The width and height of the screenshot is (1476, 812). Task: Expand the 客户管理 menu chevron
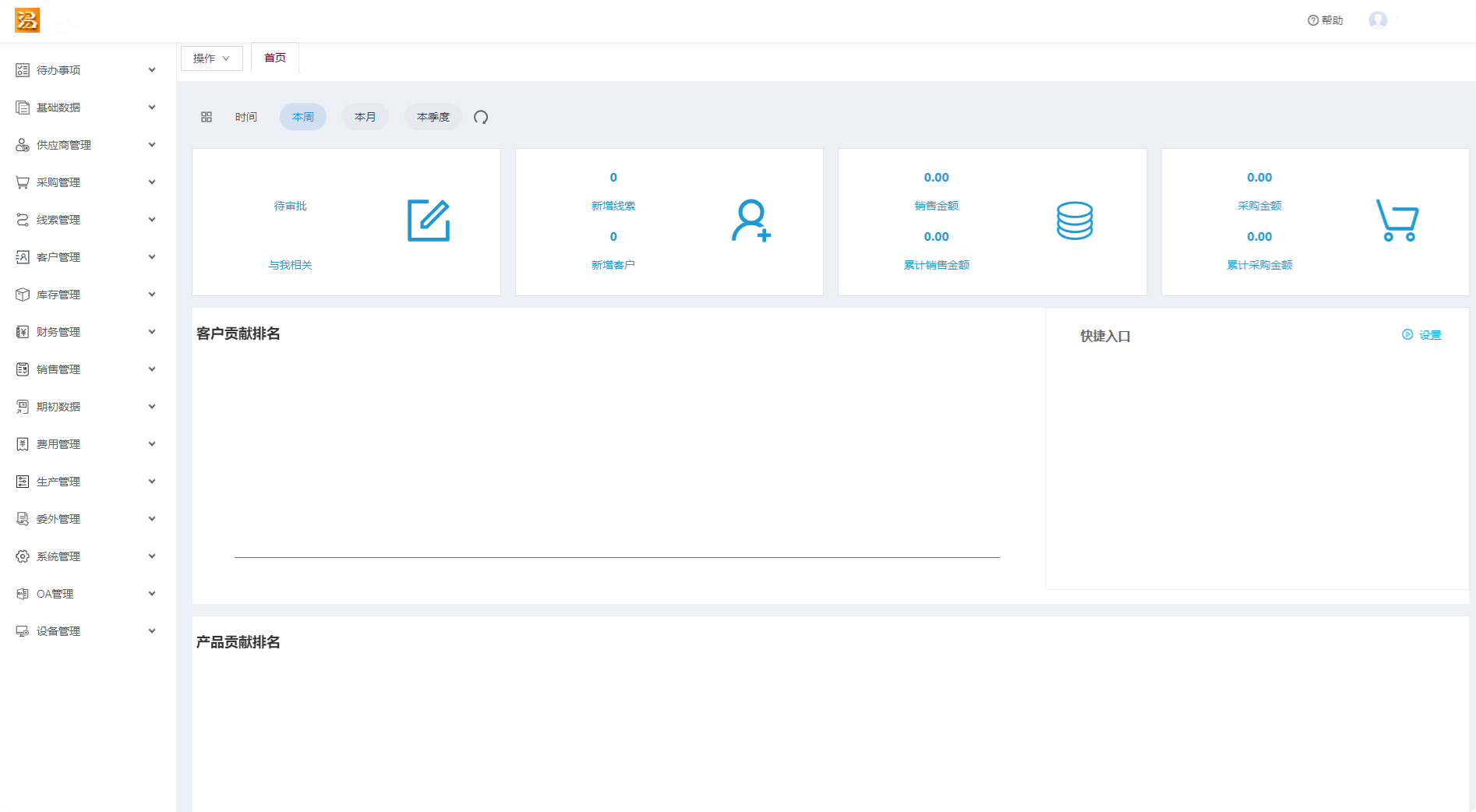152,257
